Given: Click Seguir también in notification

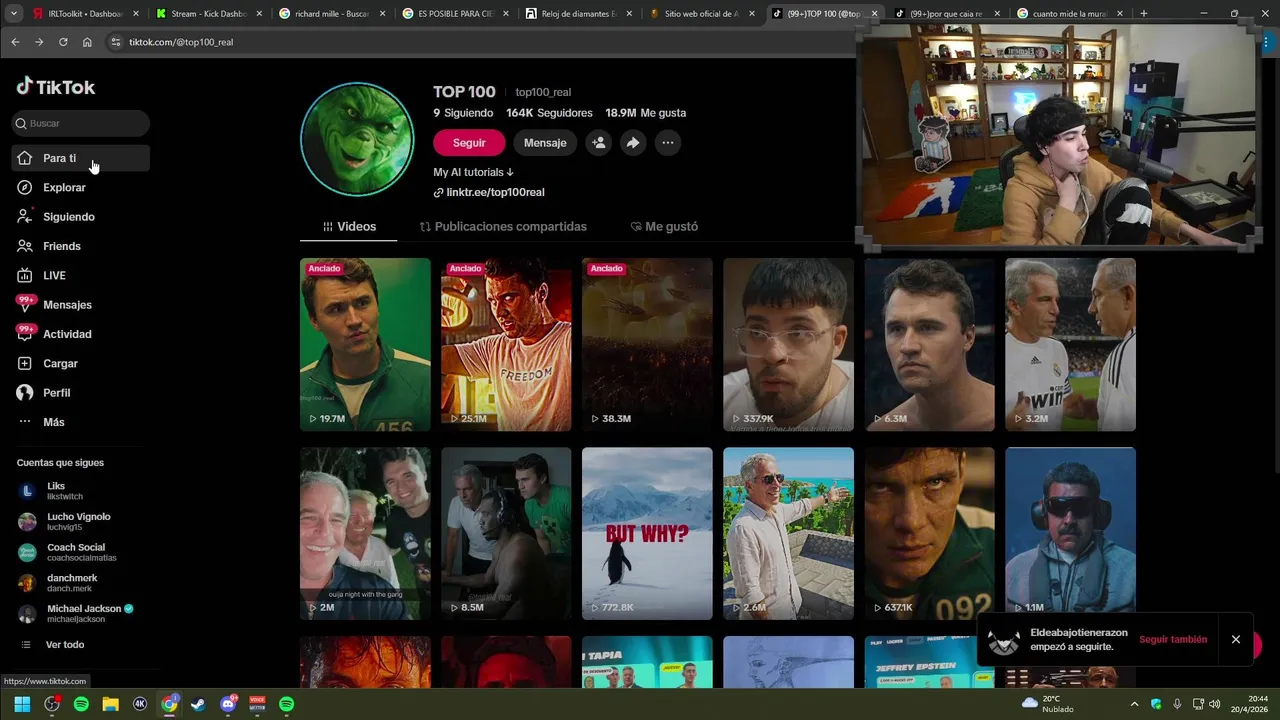Looking at the screenshot, I should (1173, 639).
